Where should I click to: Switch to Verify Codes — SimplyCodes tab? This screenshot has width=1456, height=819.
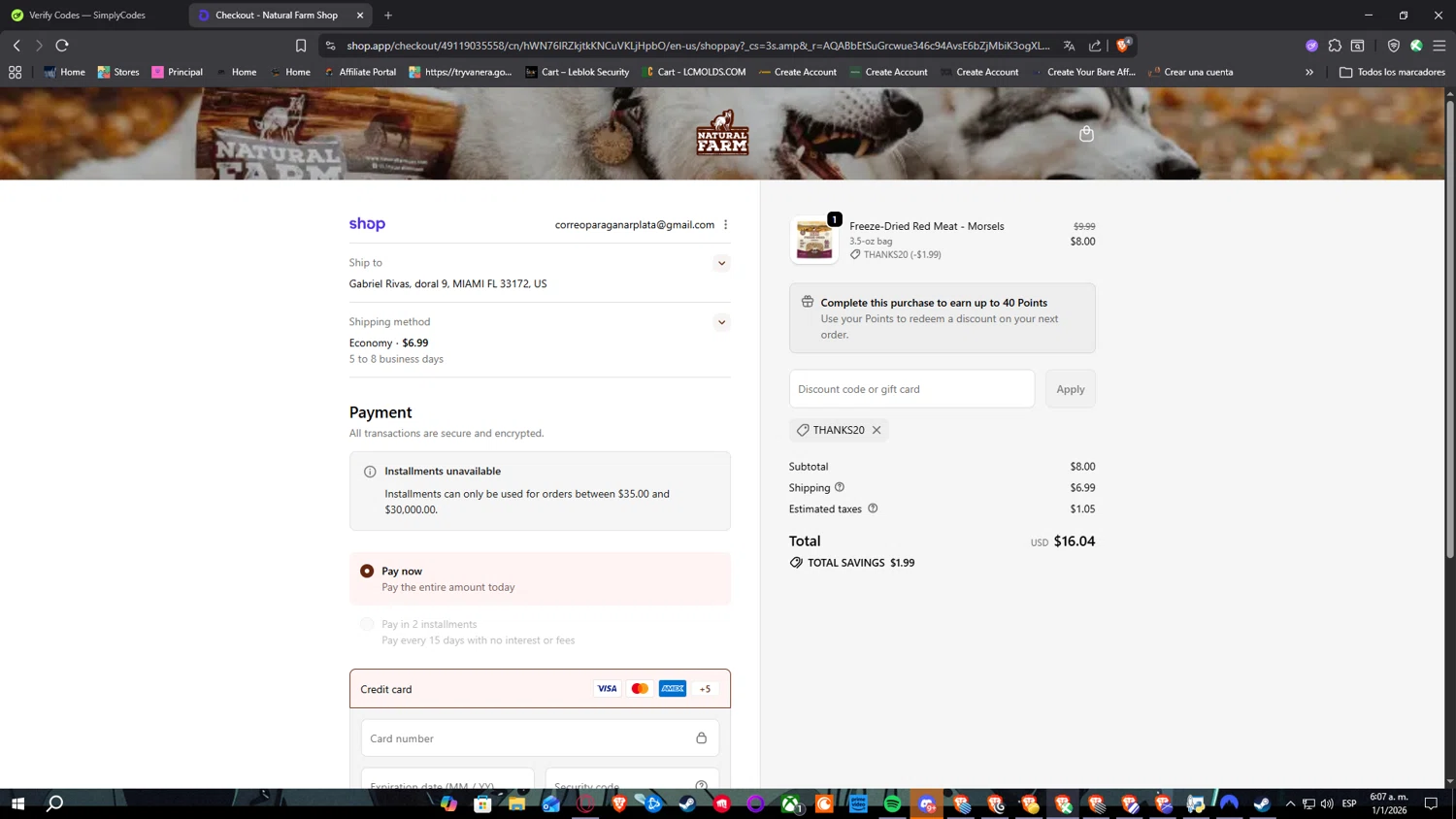87,15
